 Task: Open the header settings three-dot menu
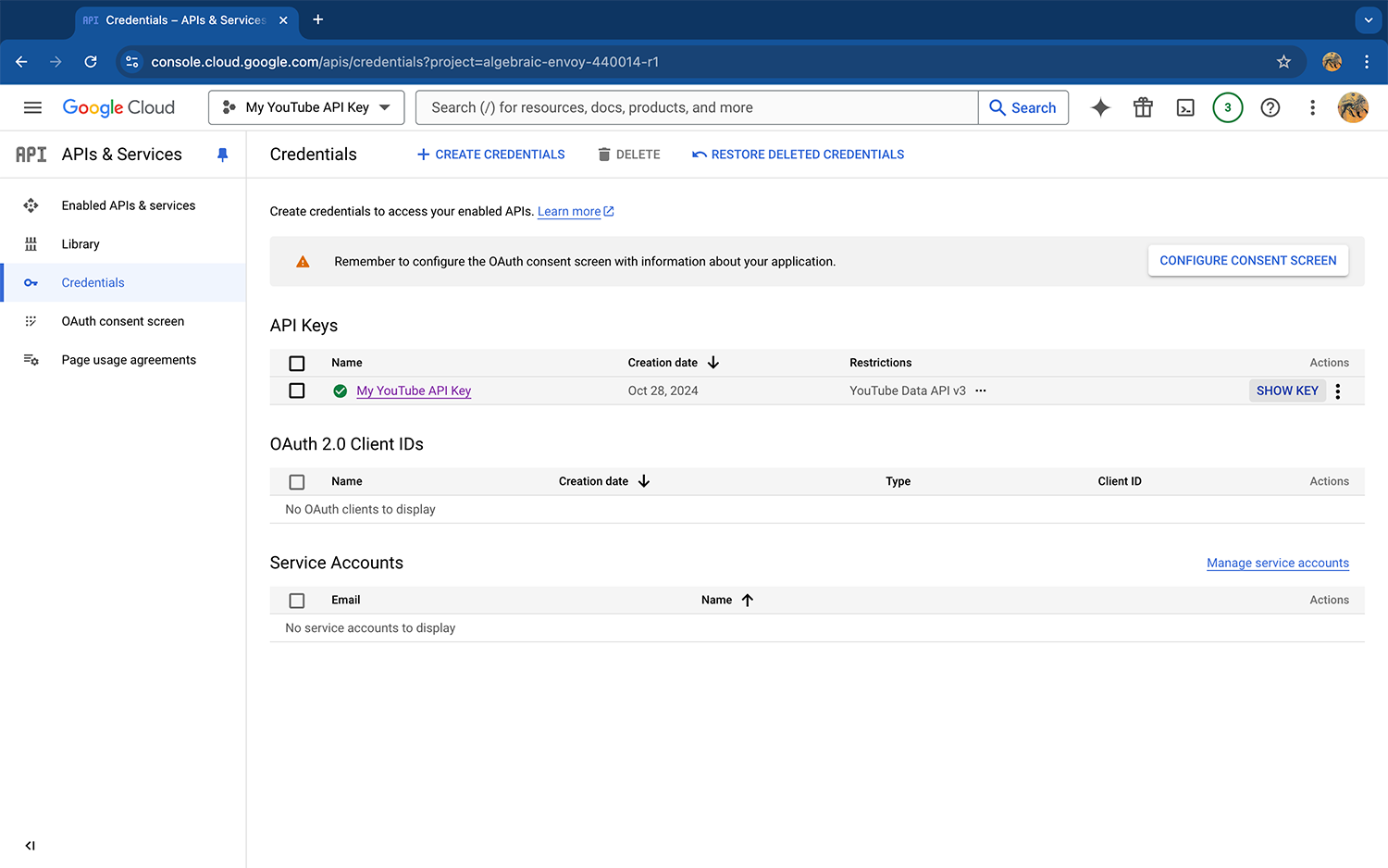click(1312, 107)
